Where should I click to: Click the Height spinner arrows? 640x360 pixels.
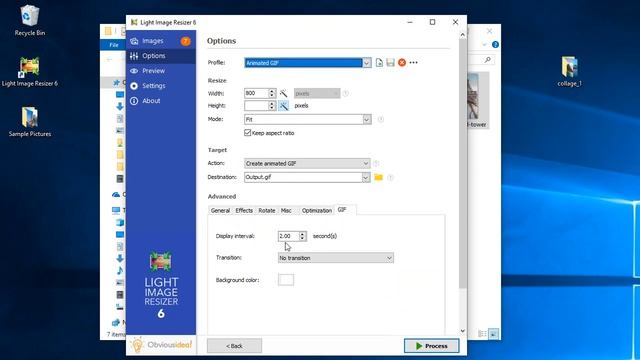(272, 106)
